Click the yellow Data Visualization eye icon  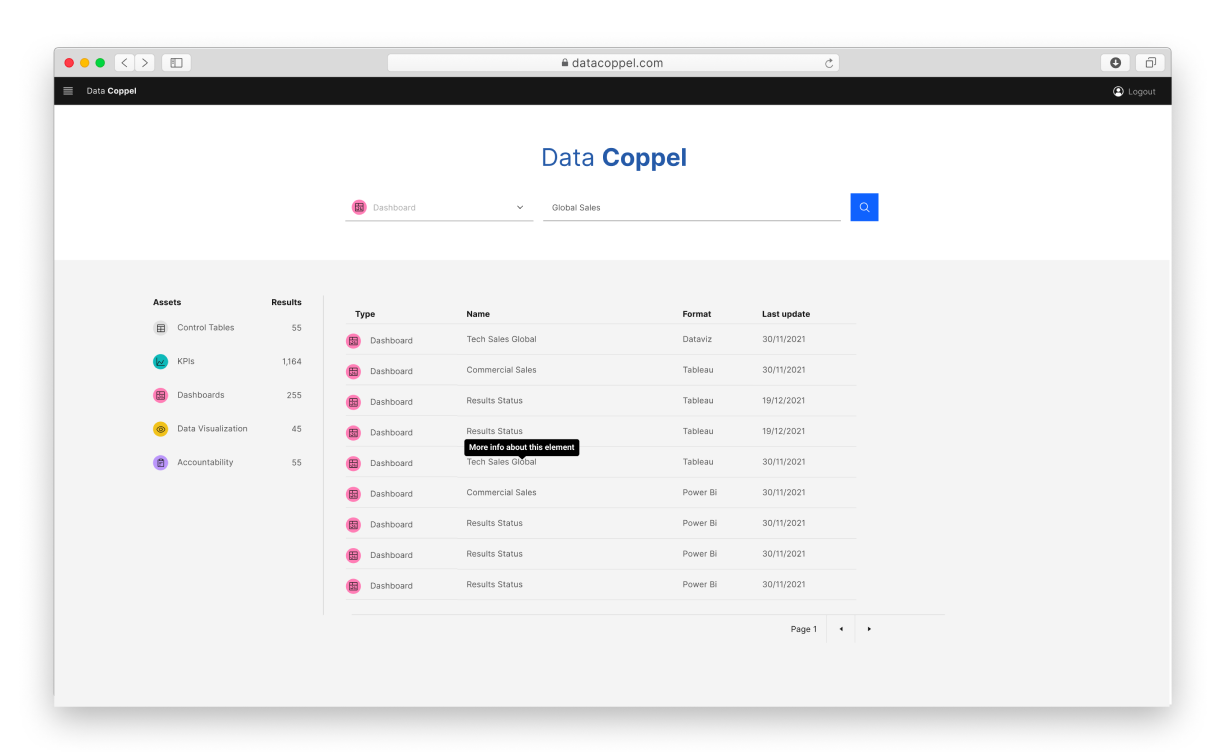(161, 429)
